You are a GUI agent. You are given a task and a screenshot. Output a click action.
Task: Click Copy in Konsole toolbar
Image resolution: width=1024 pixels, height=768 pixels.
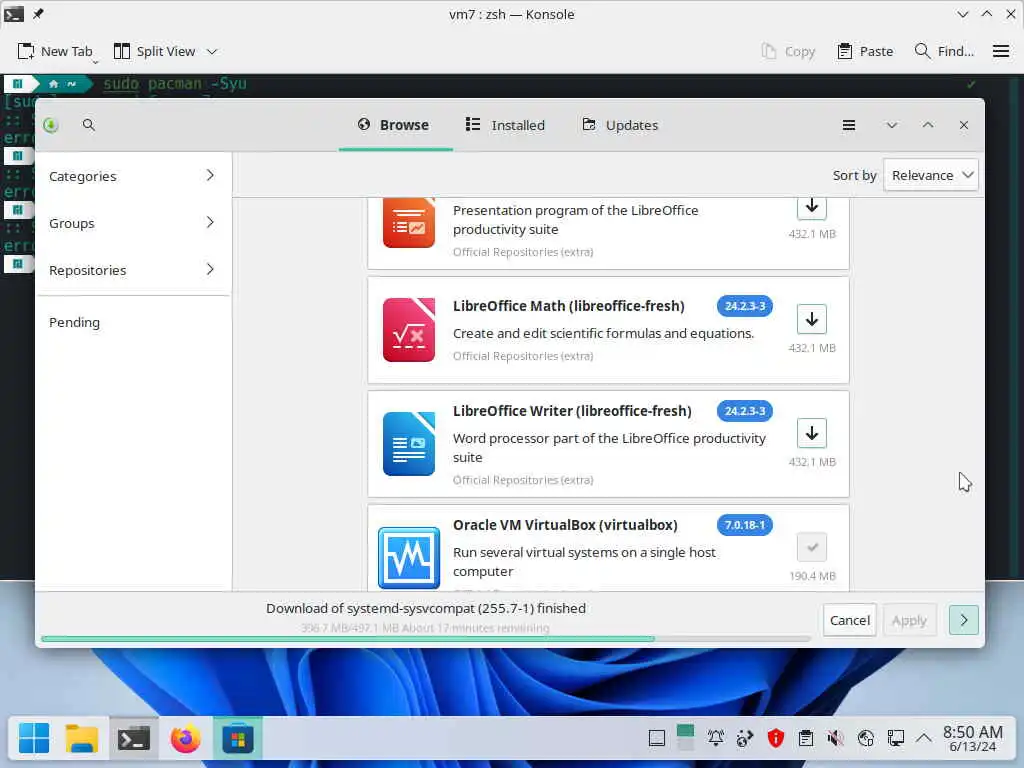tap(788, 51)
